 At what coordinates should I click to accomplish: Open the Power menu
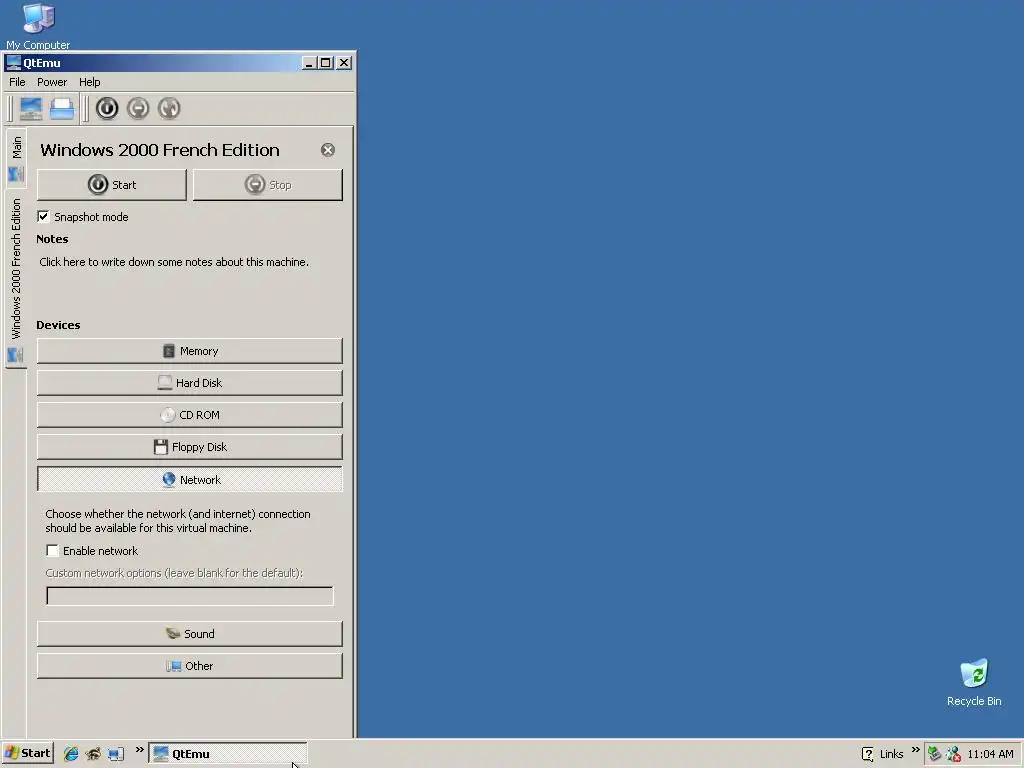click(x=52, y=82)
